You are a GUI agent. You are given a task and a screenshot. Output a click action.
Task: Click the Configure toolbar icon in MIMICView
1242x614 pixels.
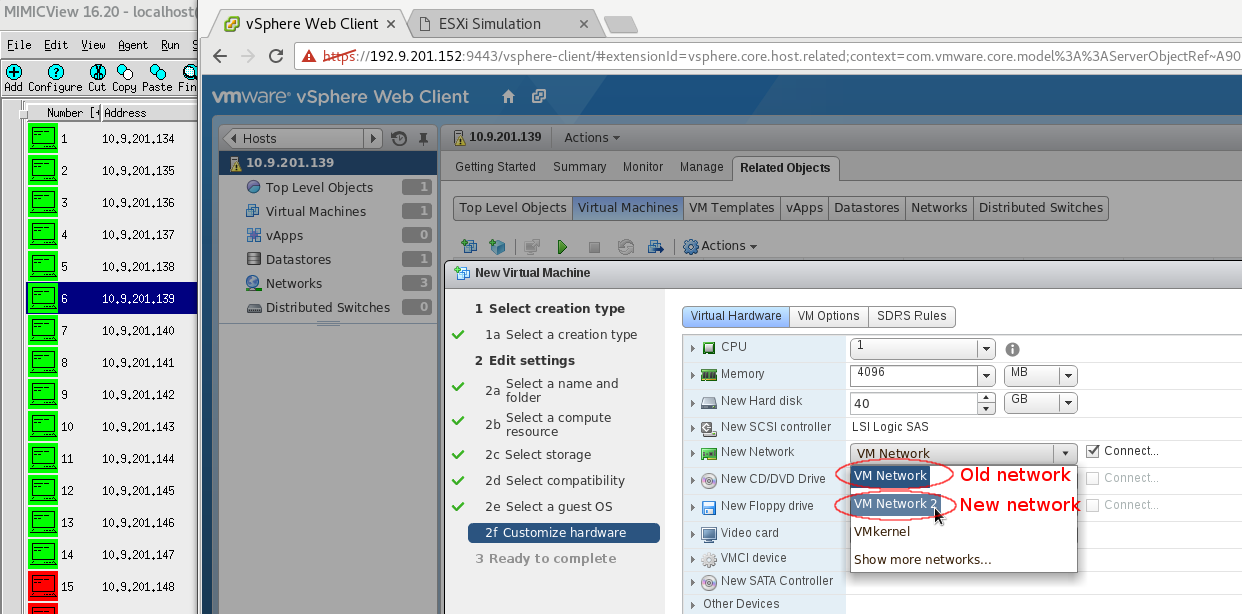56,72
